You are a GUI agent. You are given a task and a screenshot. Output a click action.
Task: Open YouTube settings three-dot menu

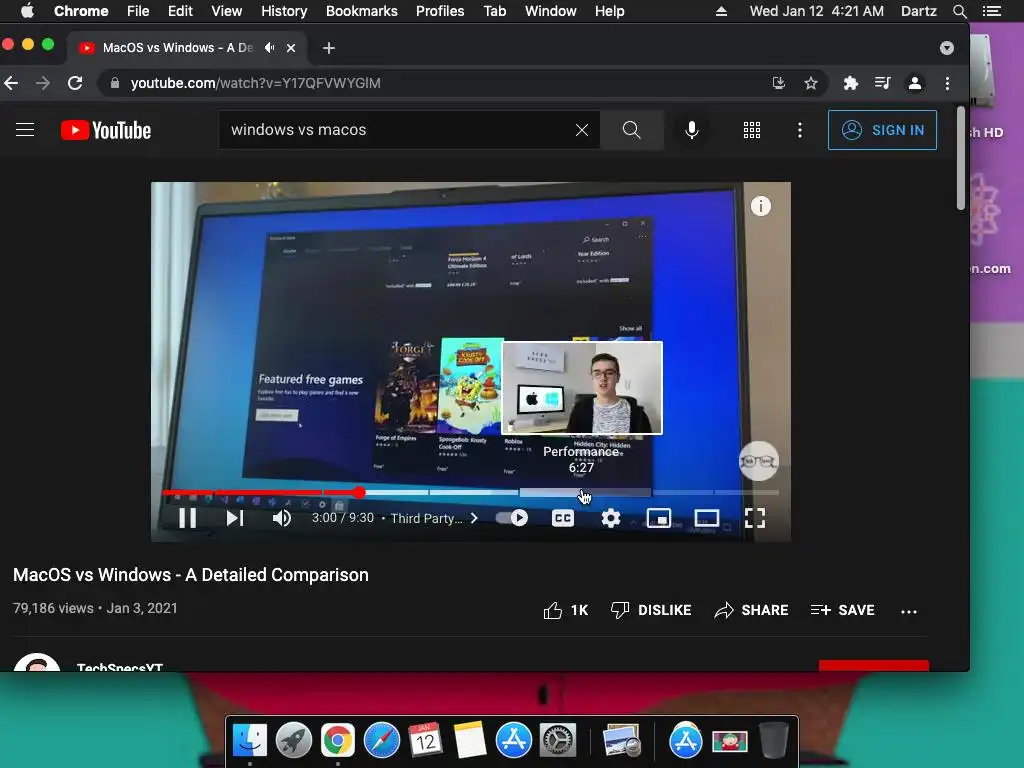click(799, 130)
